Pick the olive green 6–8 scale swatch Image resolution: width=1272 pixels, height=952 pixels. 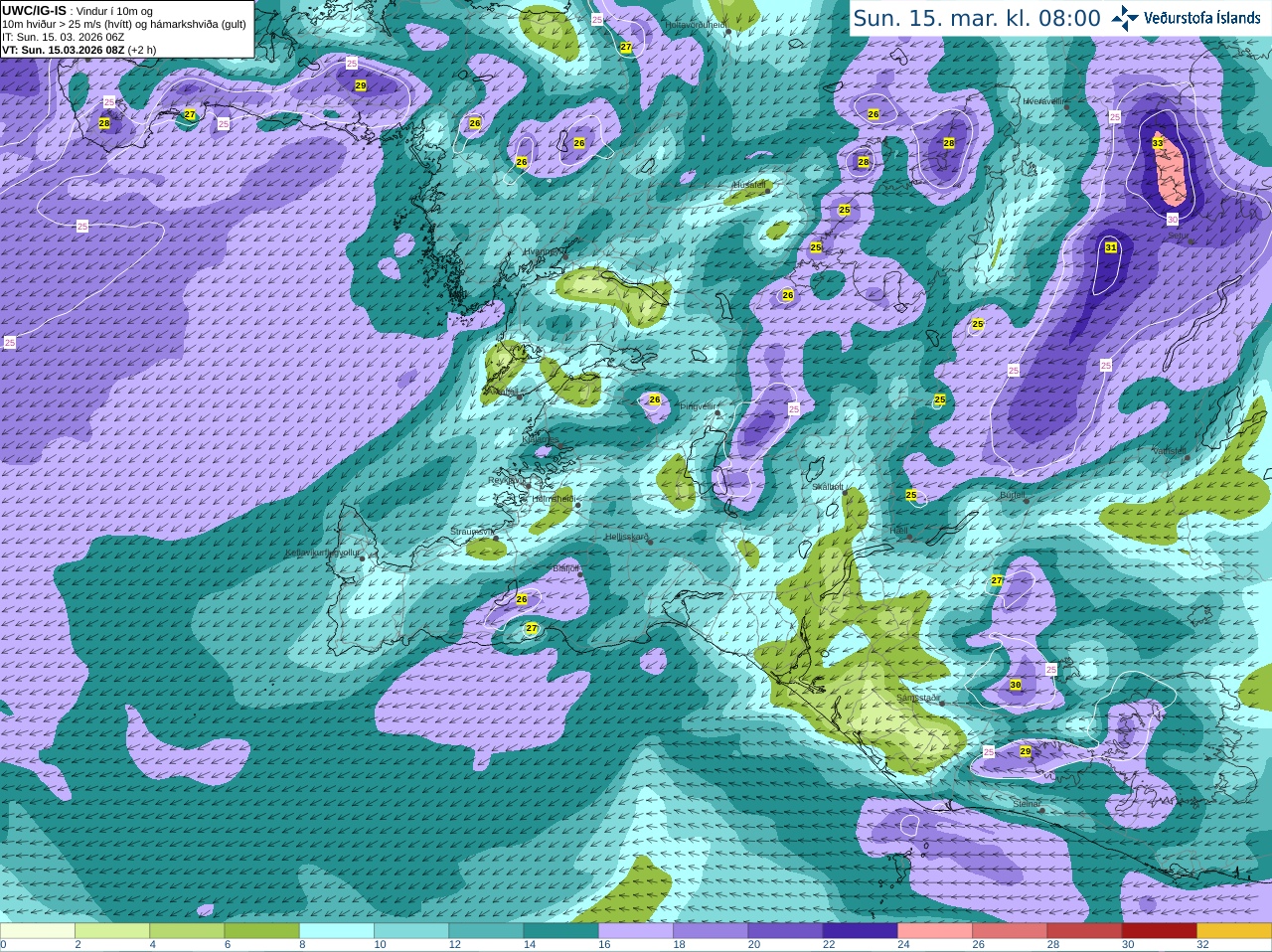261,930
